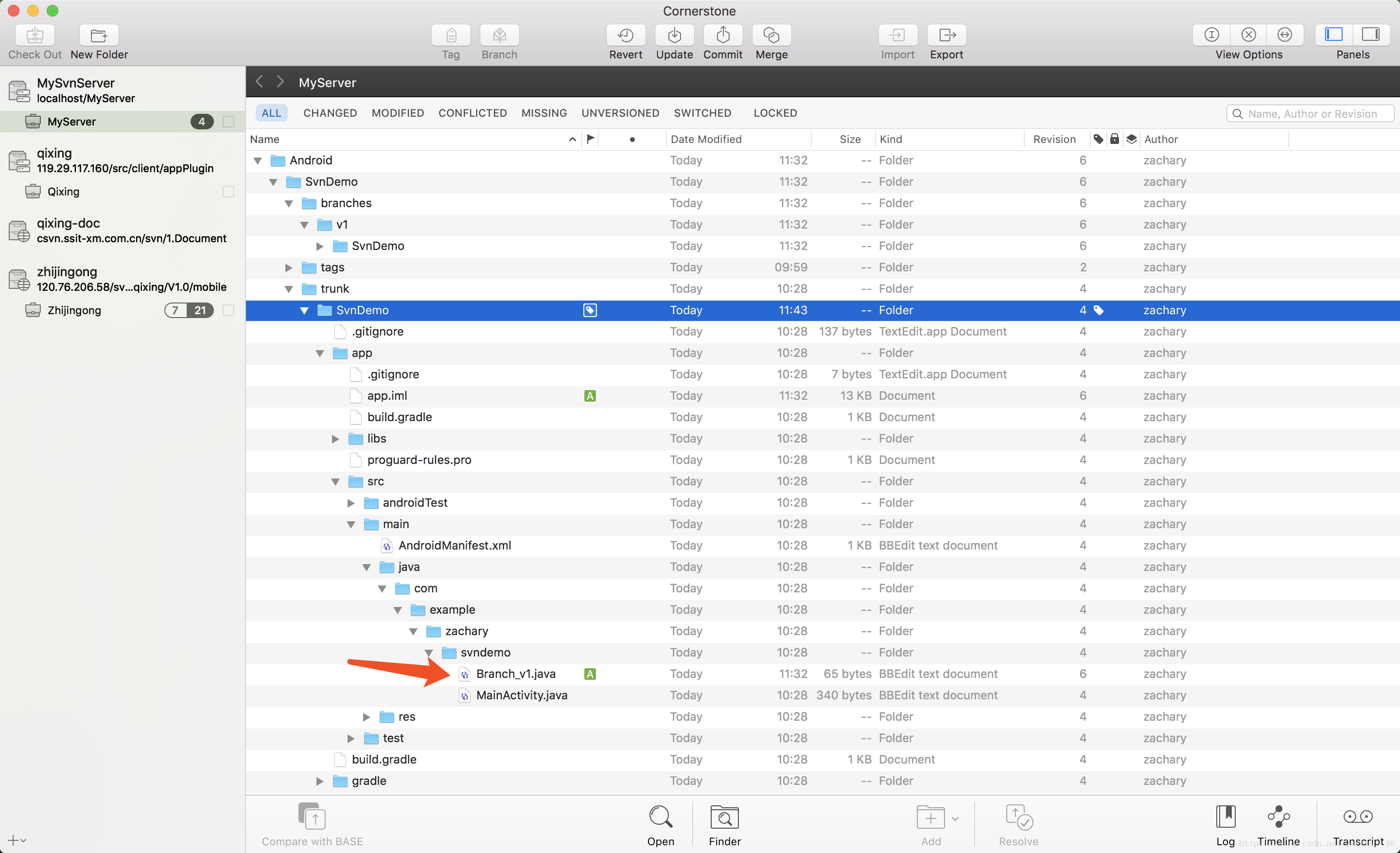Expand the gradle folder
The width and height of the screenshot is (1400, 853).
click(x=320, y=782)
